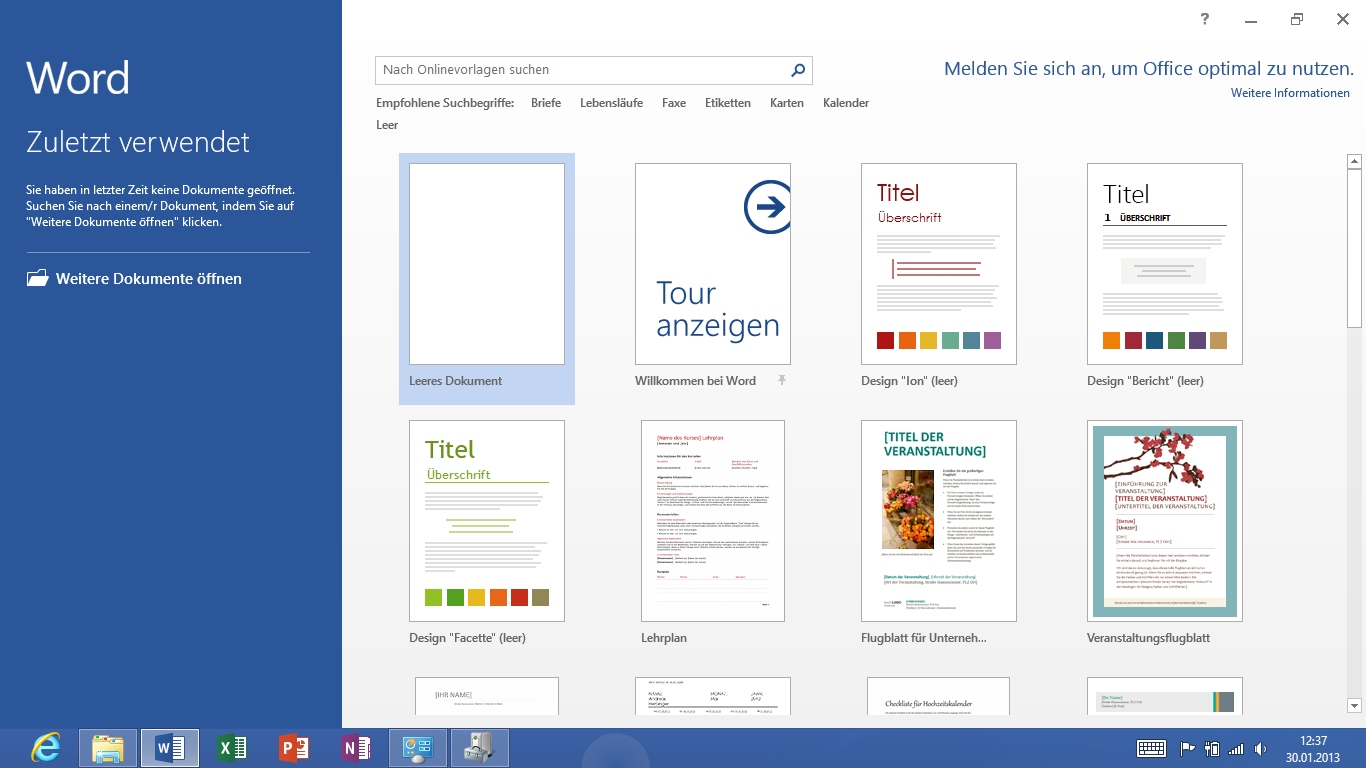The height and width of the screenshot is (768, 1366).
Task: Open the Design "Ion" (leer) template
Action: point(938,265)
